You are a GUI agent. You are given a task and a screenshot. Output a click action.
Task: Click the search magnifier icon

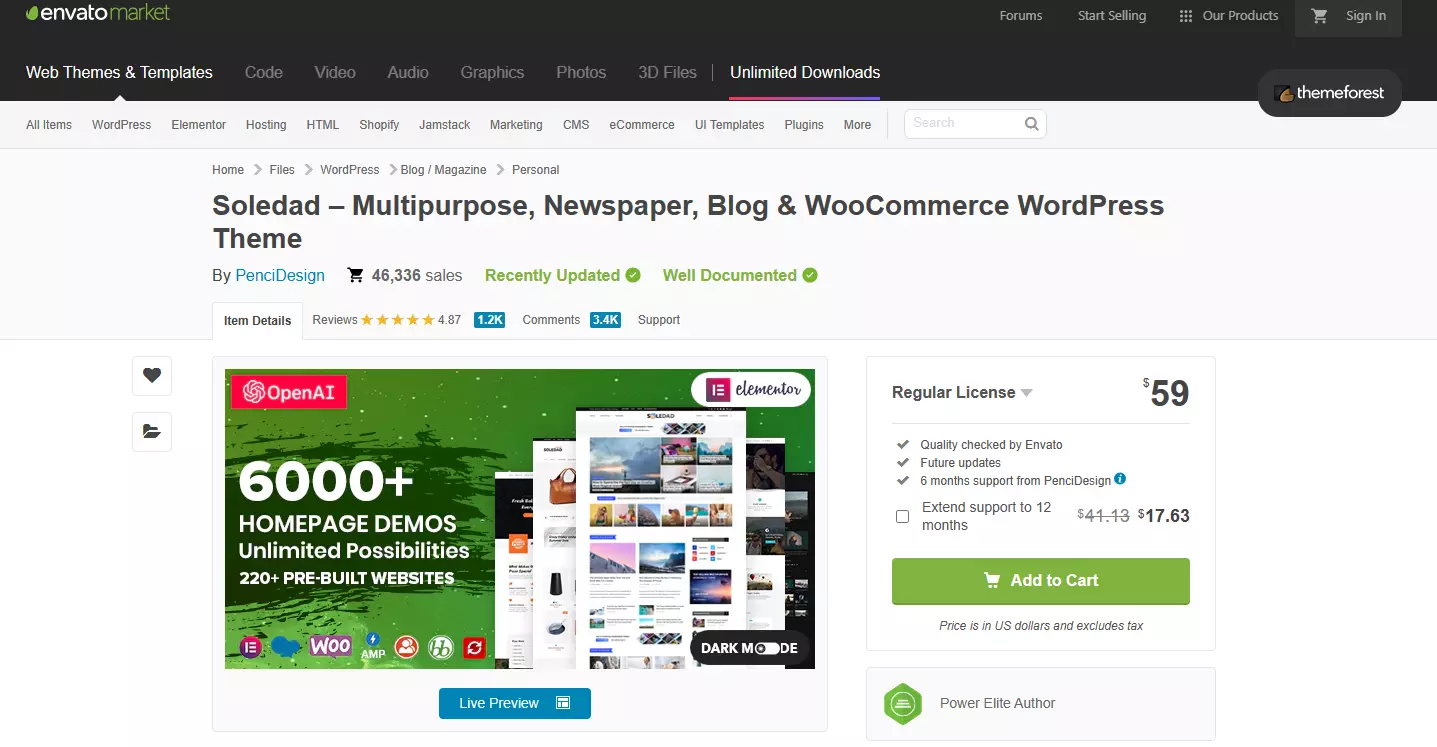click(x=1032, y=124)
